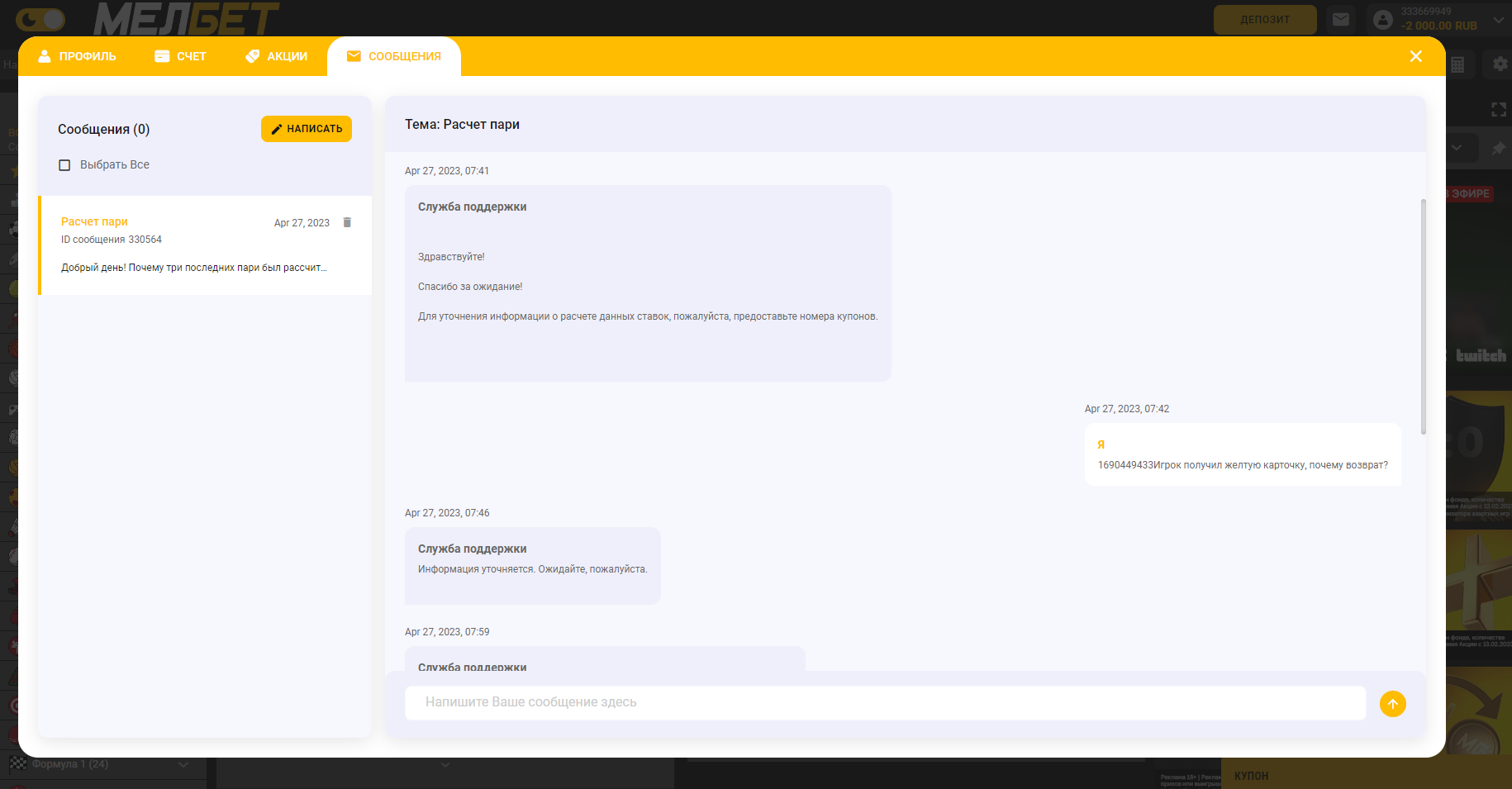
Task: Open the СЧЕТ tab
Action: (181, 56)
